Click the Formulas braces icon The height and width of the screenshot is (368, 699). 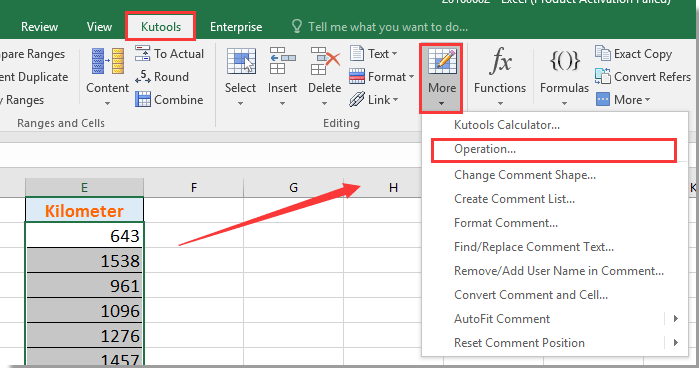[x=564, y=61]
